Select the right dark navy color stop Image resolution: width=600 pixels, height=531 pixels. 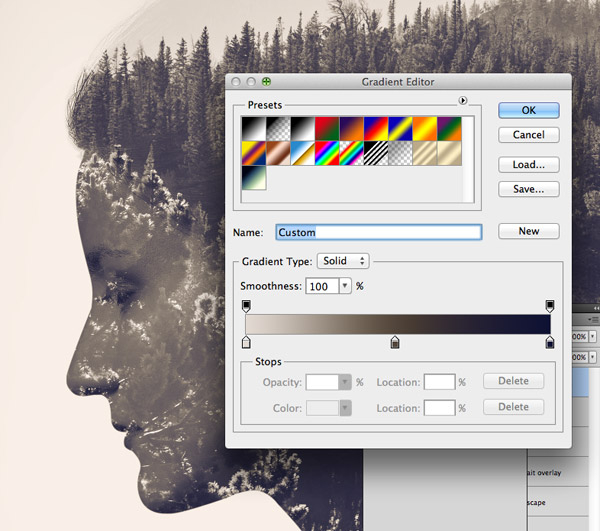[x=549, y=343]
